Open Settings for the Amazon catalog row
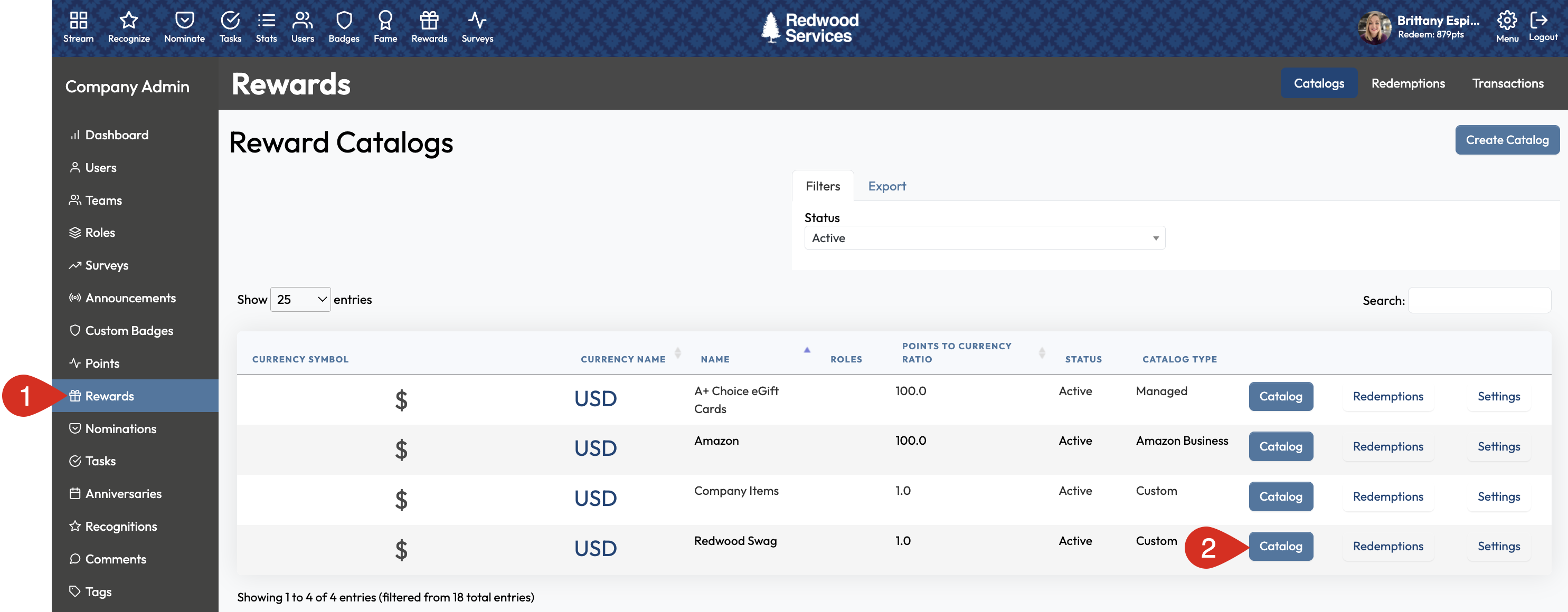The height and width of the screenshot is (612, 1568). click(x=1499, y=446)
